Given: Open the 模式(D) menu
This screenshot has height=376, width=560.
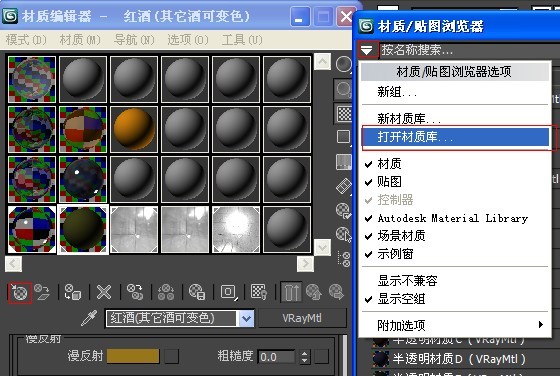Looking at the screenshot, I should tap(26, 40).
